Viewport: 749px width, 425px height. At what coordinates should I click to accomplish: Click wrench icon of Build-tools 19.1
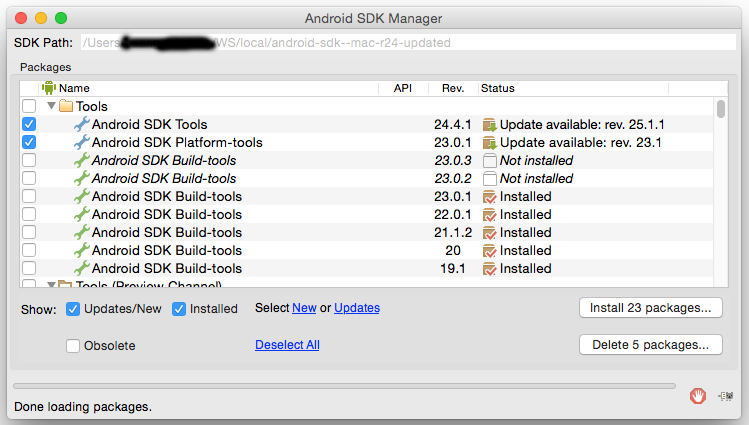coord(82,268)
